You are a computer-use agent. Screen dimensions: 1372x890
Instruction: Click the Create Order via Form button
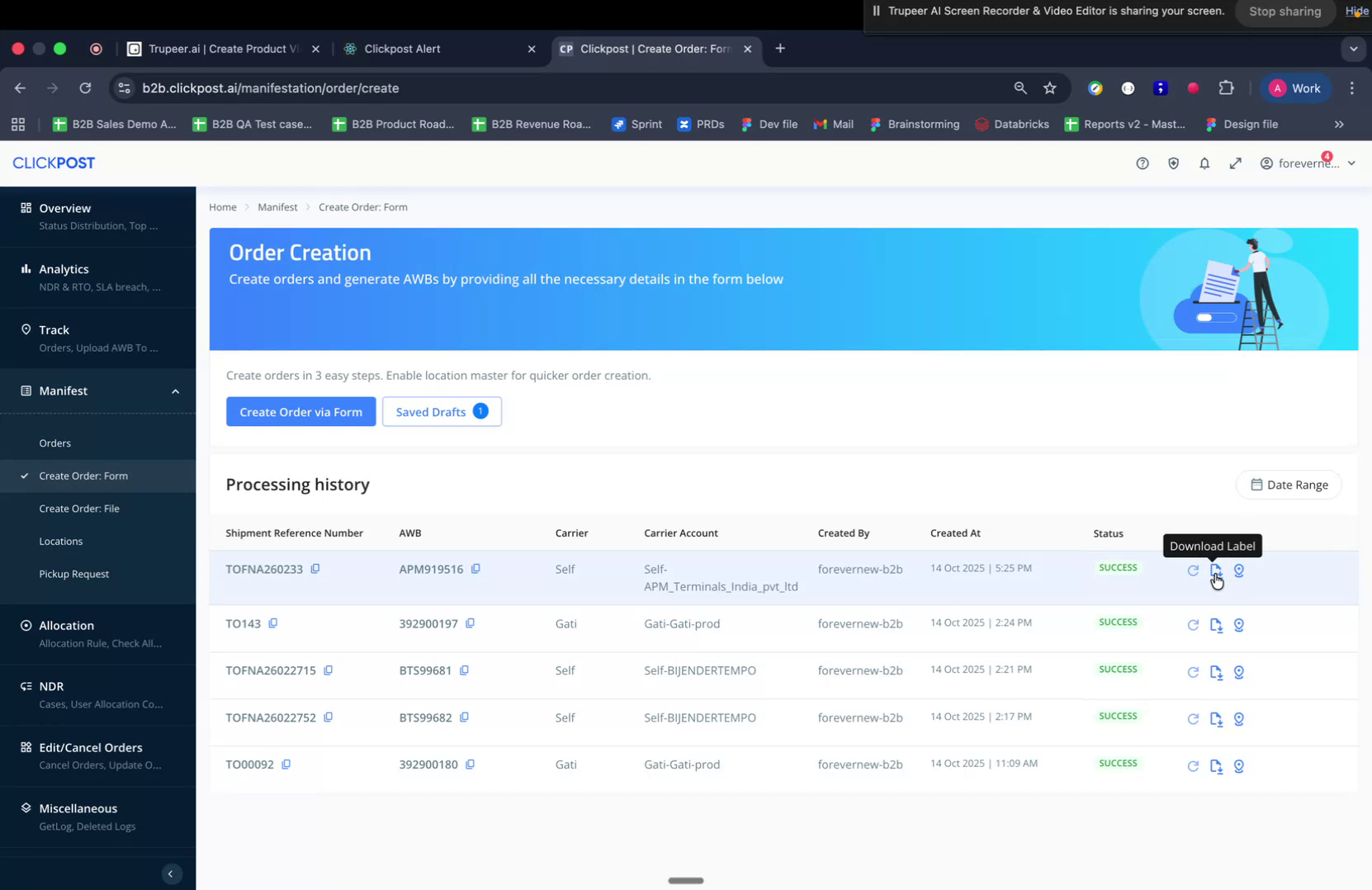[300, 411]
